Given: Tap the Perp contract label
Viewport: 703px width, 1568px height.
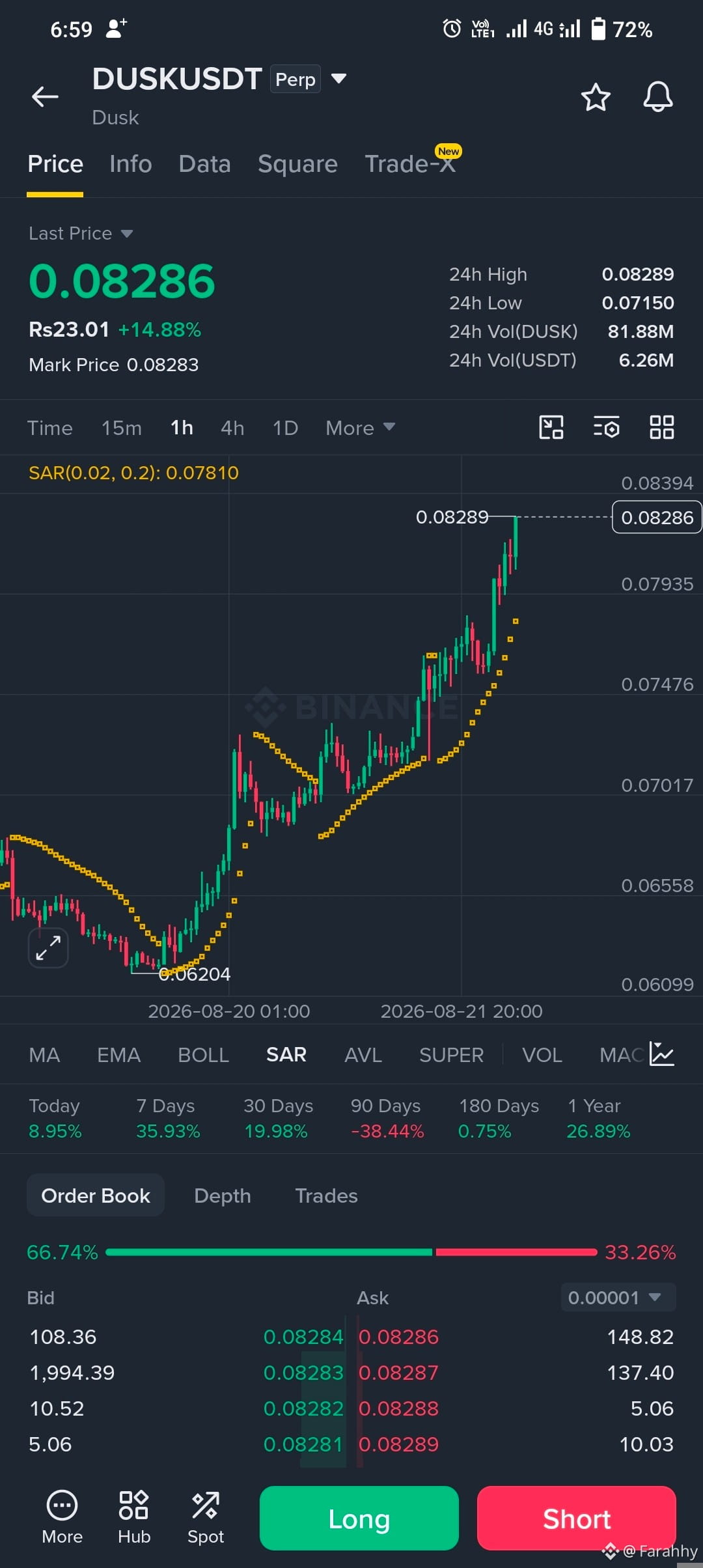Looking at the screenshot, I should tap(296, 79).
